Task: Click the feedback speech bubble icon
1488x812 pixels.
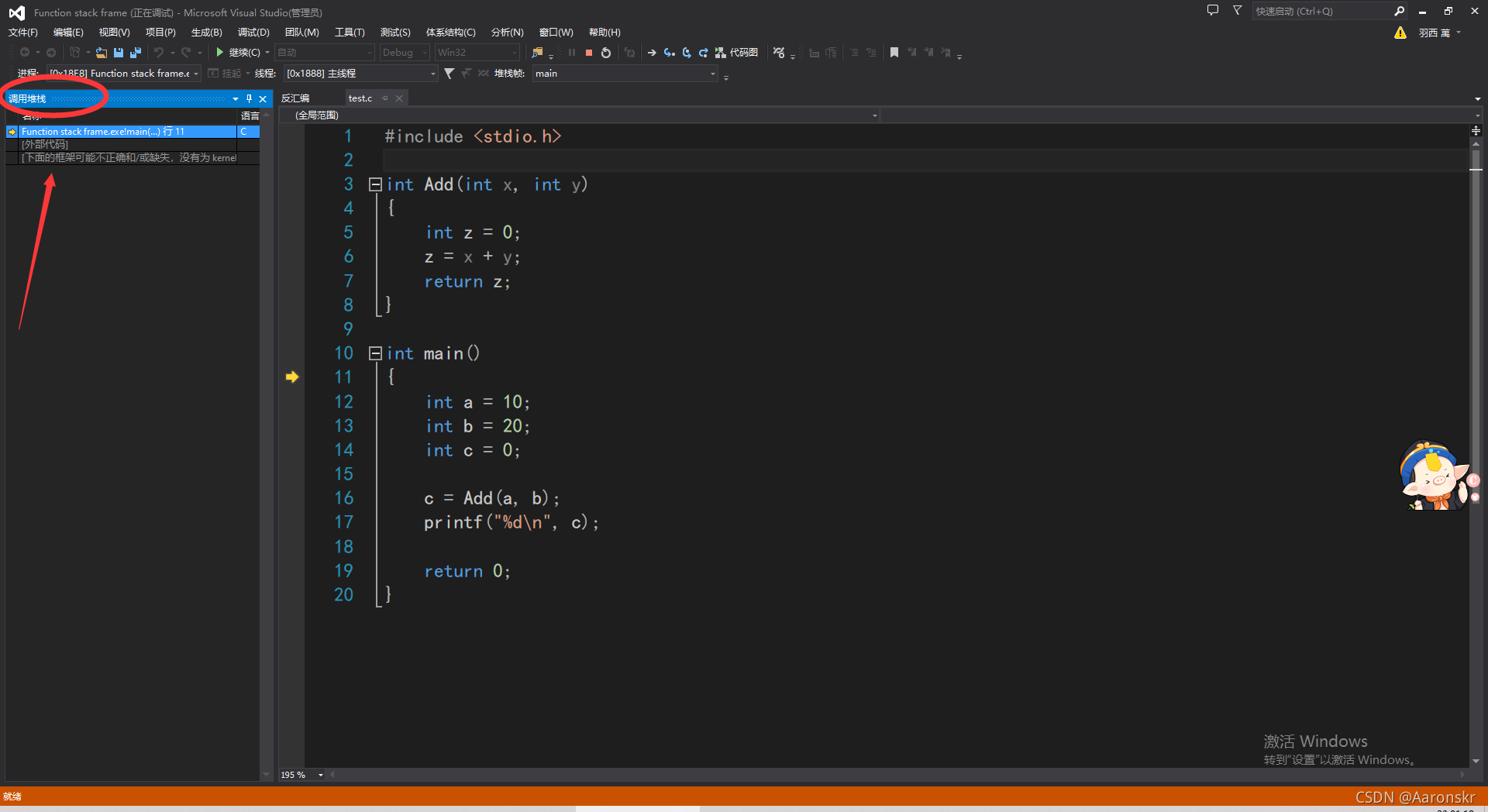Action: (1213, 11)
